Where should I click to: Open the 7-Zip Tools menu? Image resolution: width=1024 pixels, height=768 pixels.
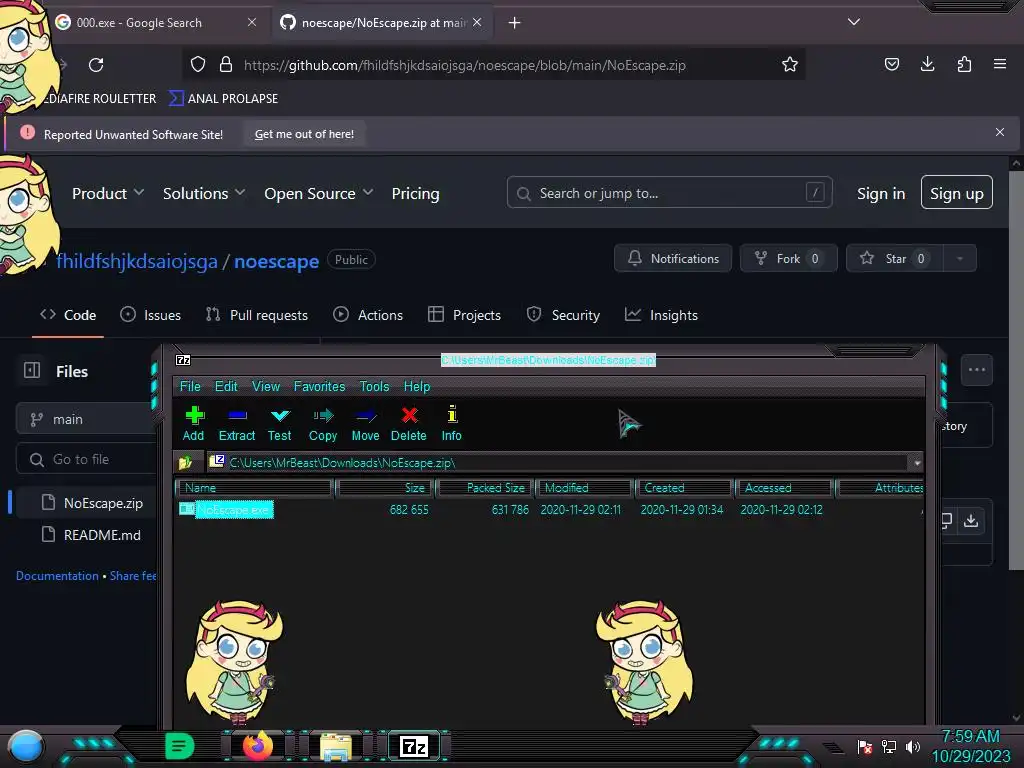coord(374,386)
